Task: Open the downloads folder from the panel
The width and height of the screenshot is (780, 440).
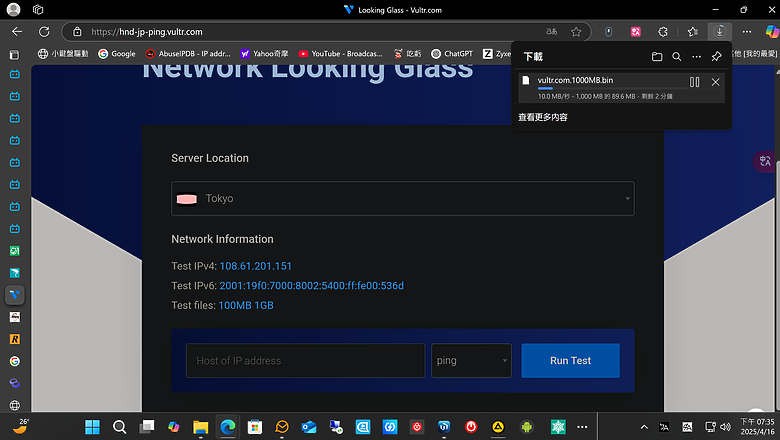Action: [657, 57]
